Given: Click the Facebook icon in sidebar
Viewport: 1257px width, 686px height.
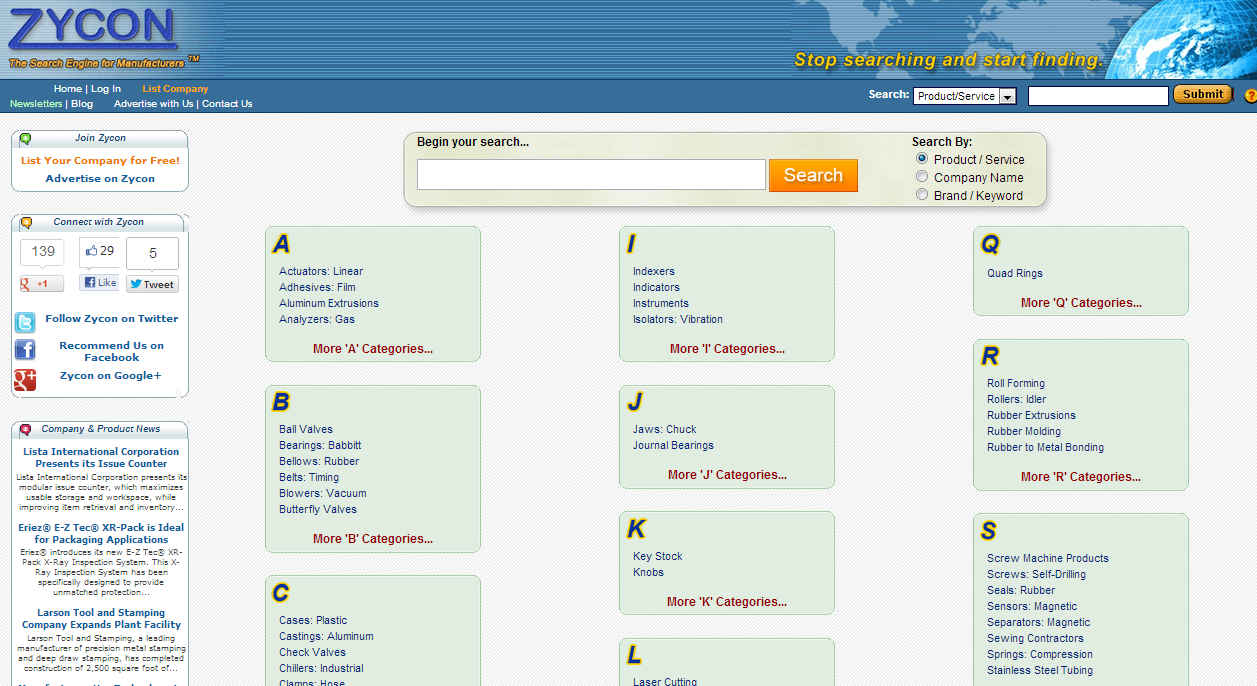Looking at the screenshot, I should [x=25, y=350].
